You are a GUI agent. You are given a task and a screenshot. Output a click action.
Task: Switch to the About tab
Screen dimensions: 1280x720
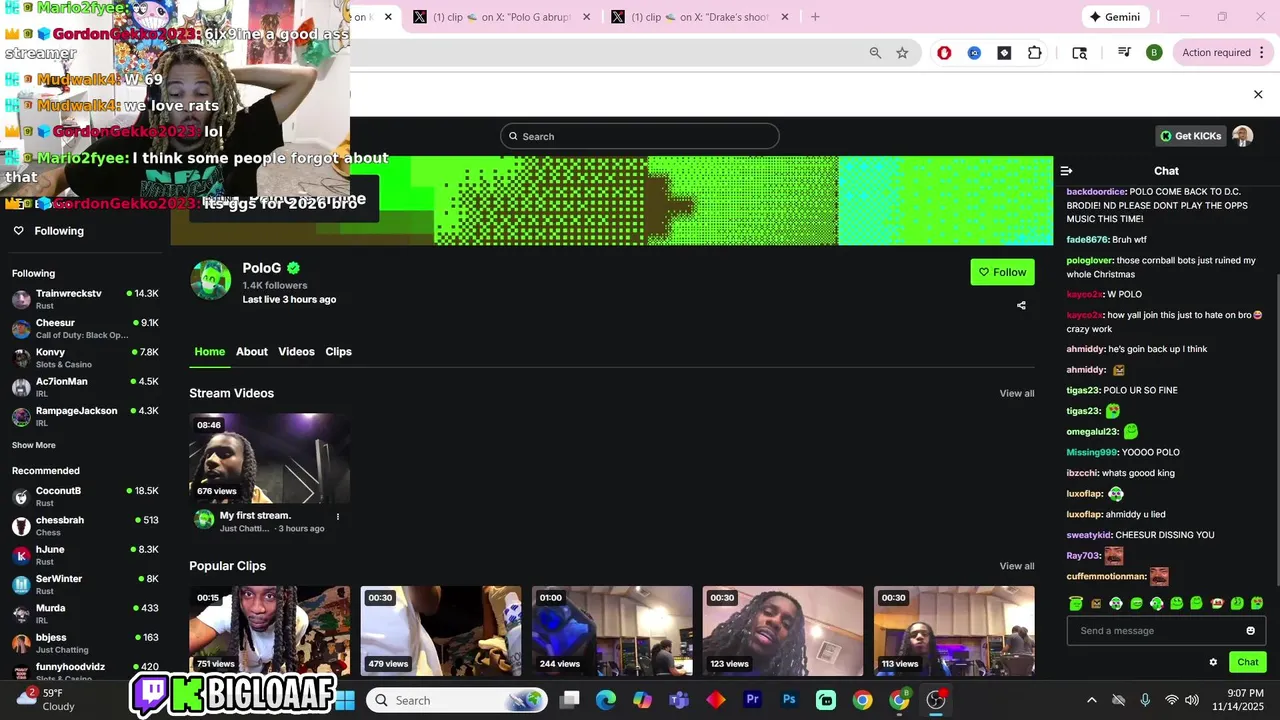pyautogui.click(x=252, y=352)
